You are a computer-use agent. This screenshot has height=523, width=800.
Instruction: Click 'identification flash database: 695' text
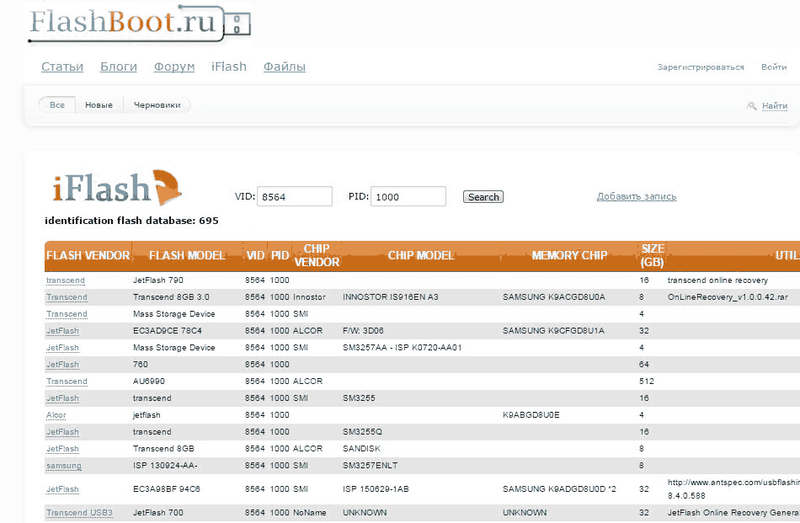[132, 221]
